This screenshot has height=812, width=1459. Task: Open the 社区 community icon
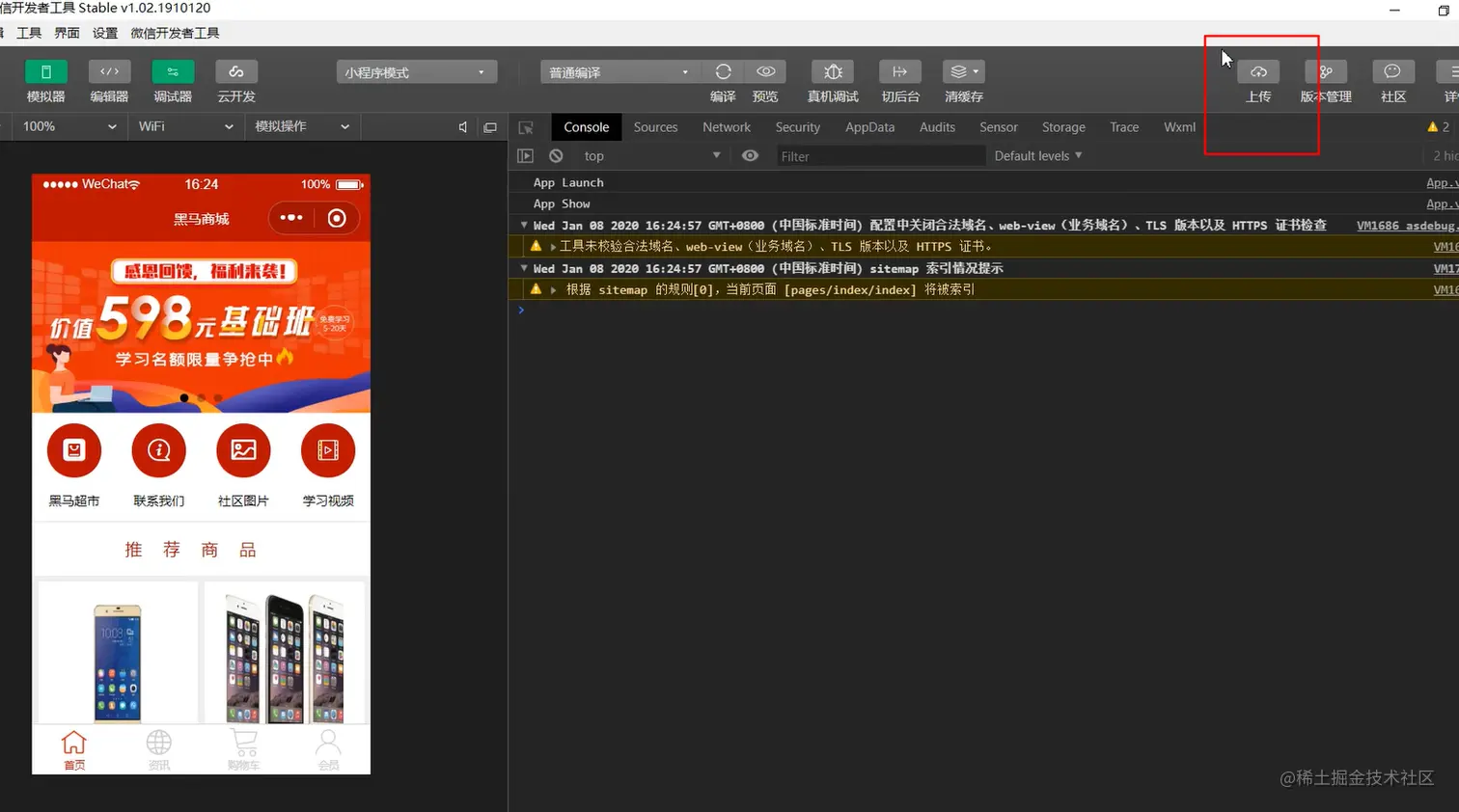(x=1392, y=72)
